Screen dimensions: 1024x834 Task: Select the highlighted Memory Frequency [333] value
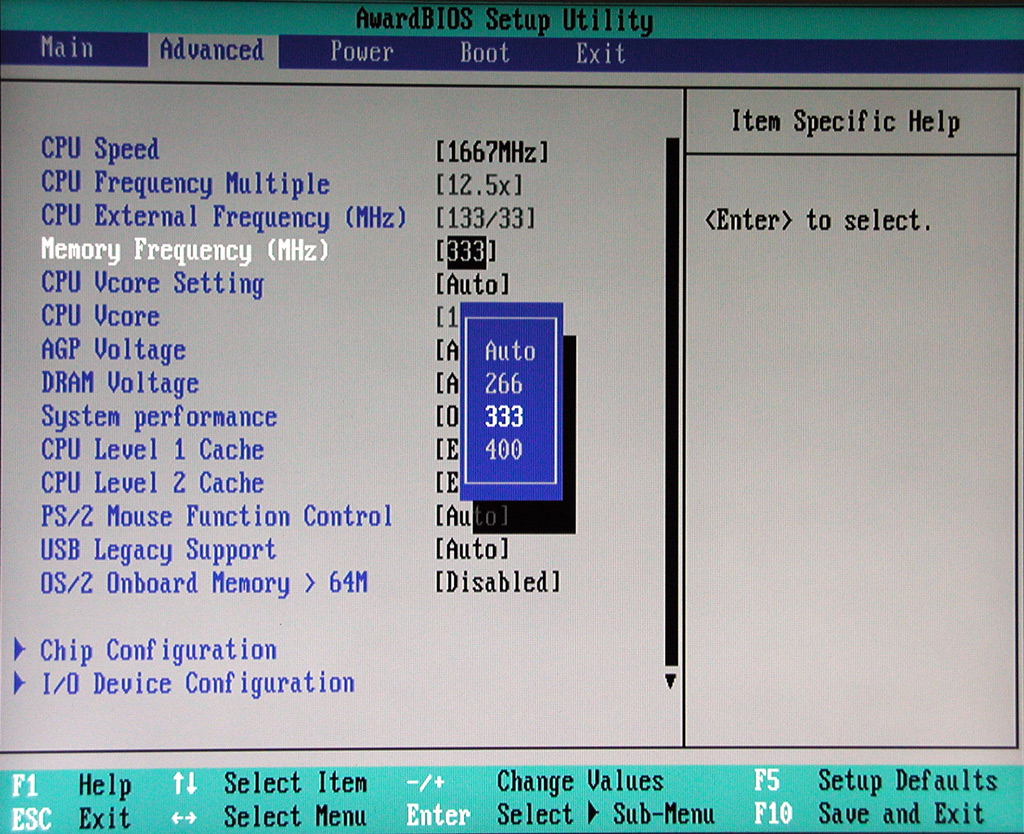click(x=466, y=252)
